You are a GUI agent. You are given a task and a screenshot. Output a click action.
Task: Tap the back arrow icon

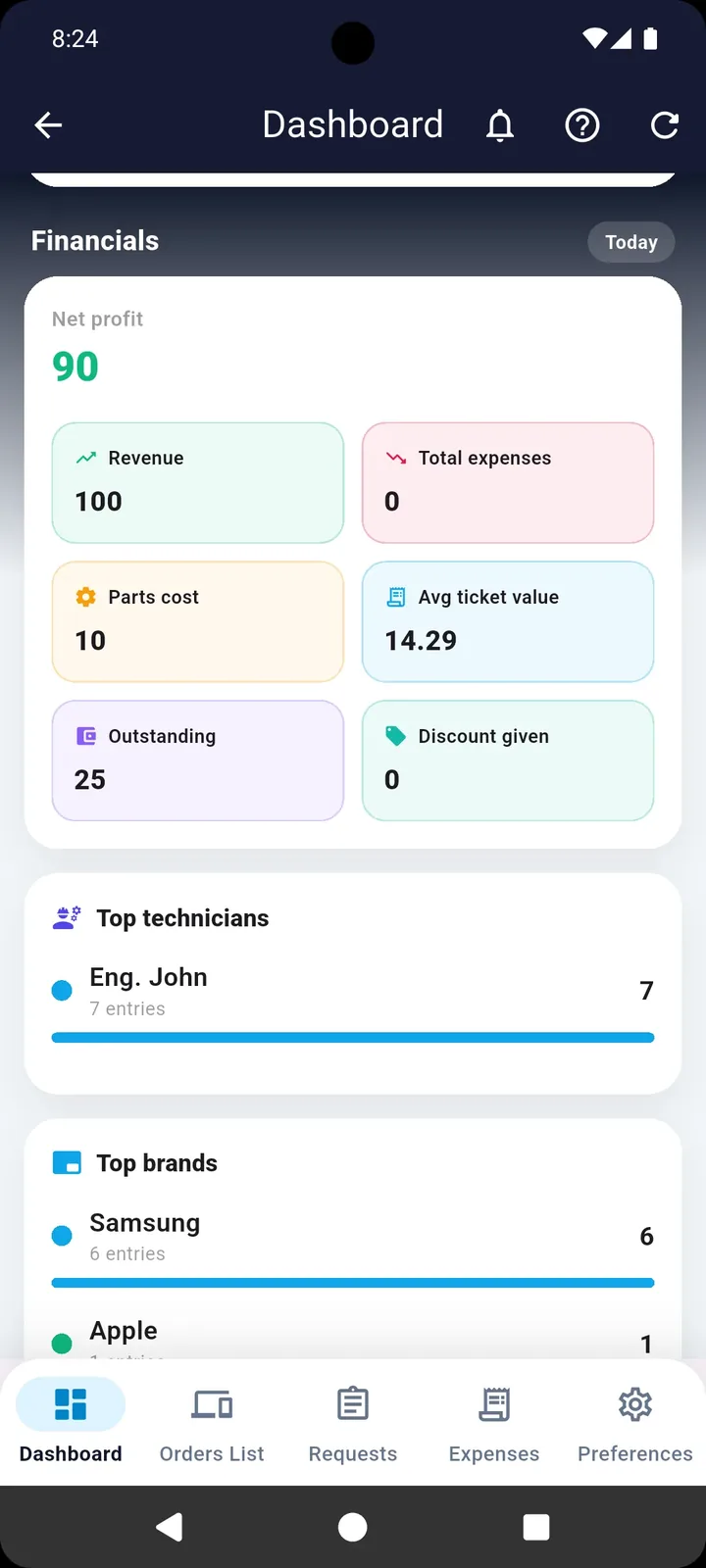pyautogui.click(x=48, y=124)
